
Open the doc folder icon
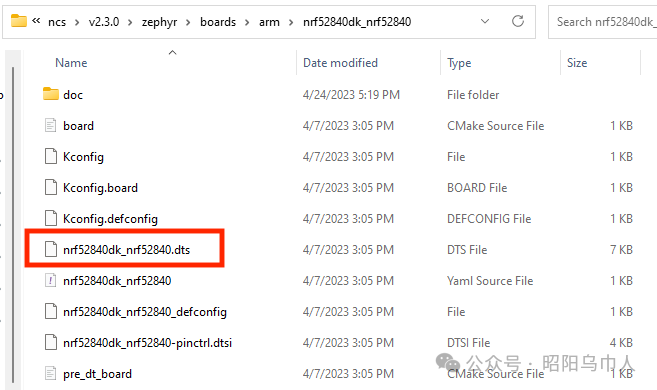pyautogui.click(x=51, y=94)
